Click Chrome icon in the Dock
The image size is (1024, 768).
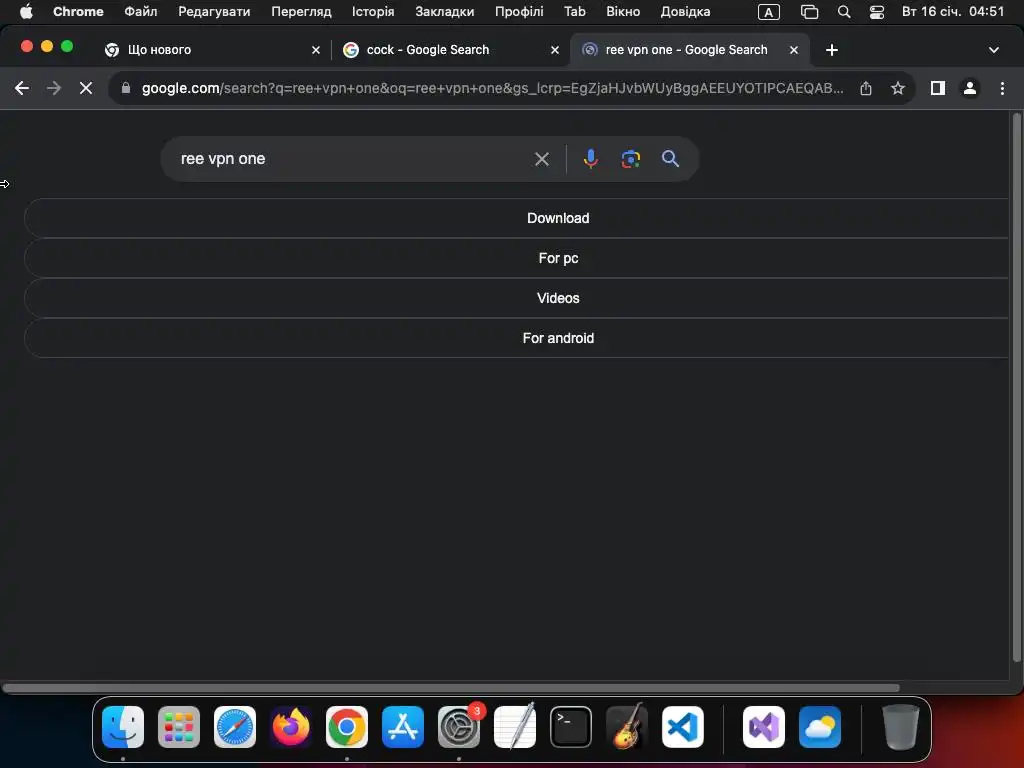(347, 727)
